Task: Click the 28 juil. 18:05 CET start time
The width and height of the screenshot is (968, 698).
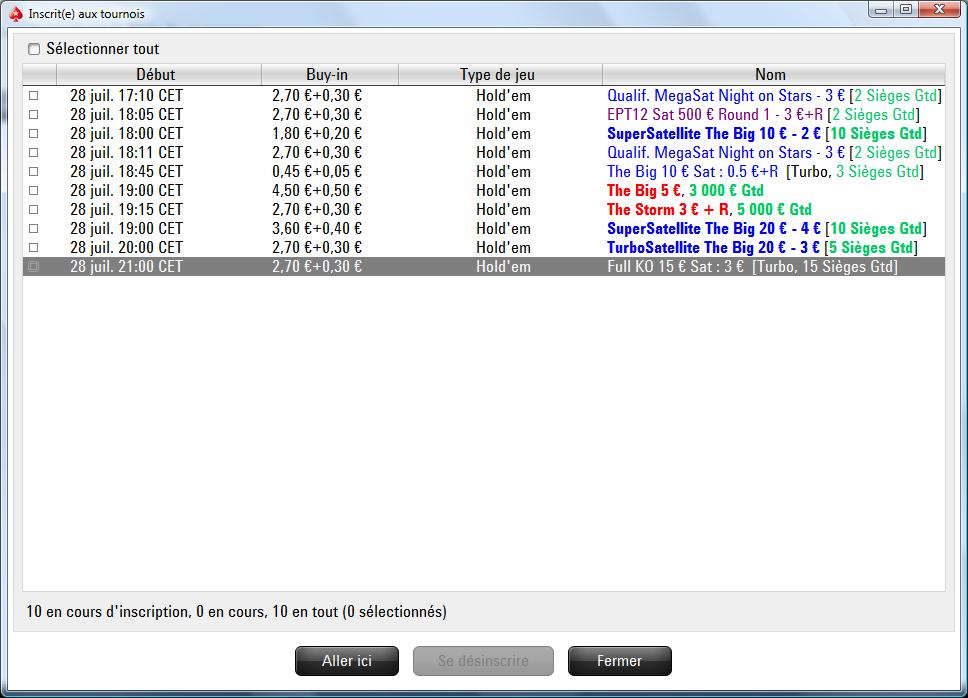Action: click(x=127, y=115)
